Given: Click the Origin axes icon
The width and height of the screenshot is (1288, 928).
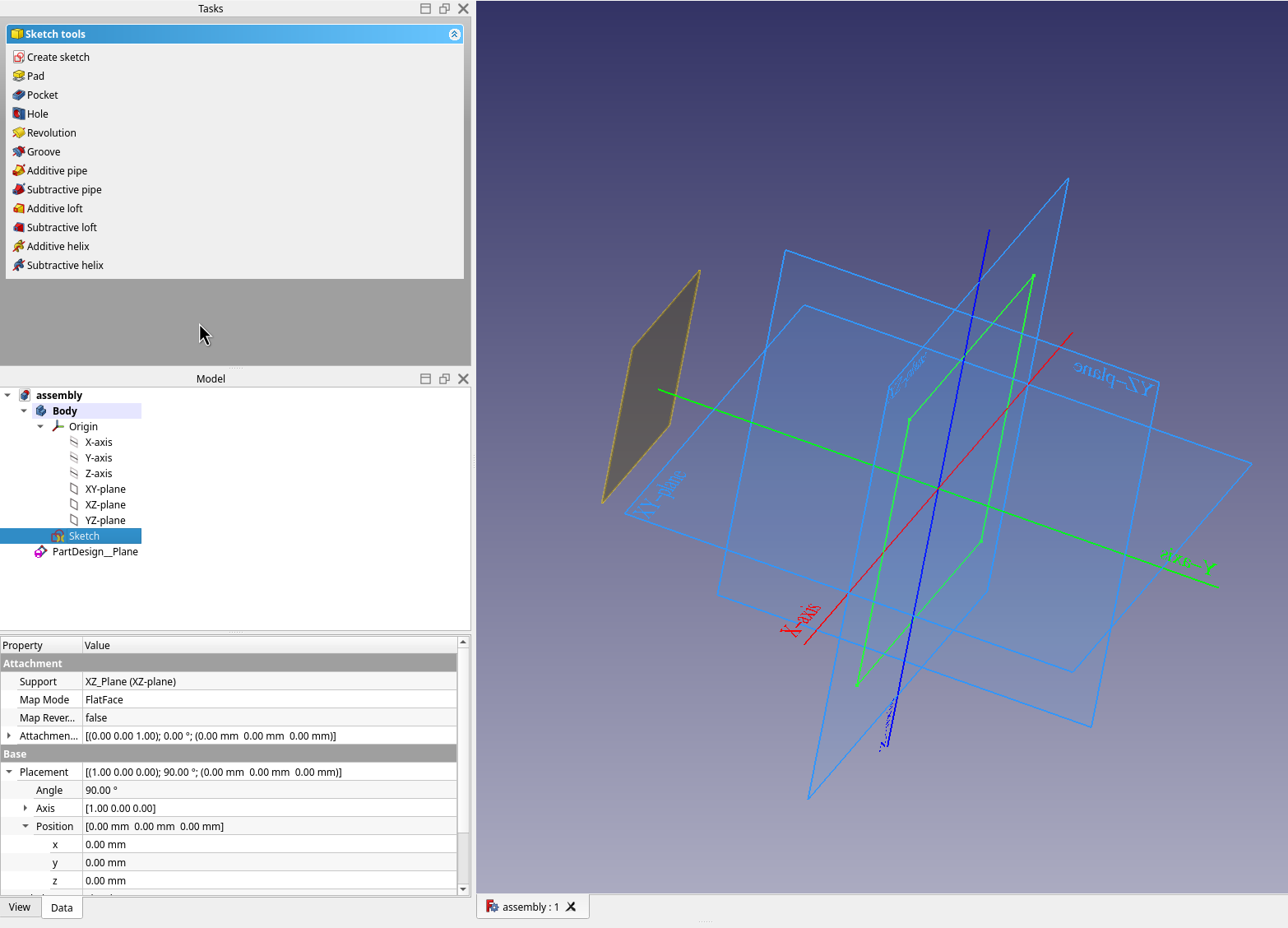Looking at the screenshot, I should click(x=58, y=426).
